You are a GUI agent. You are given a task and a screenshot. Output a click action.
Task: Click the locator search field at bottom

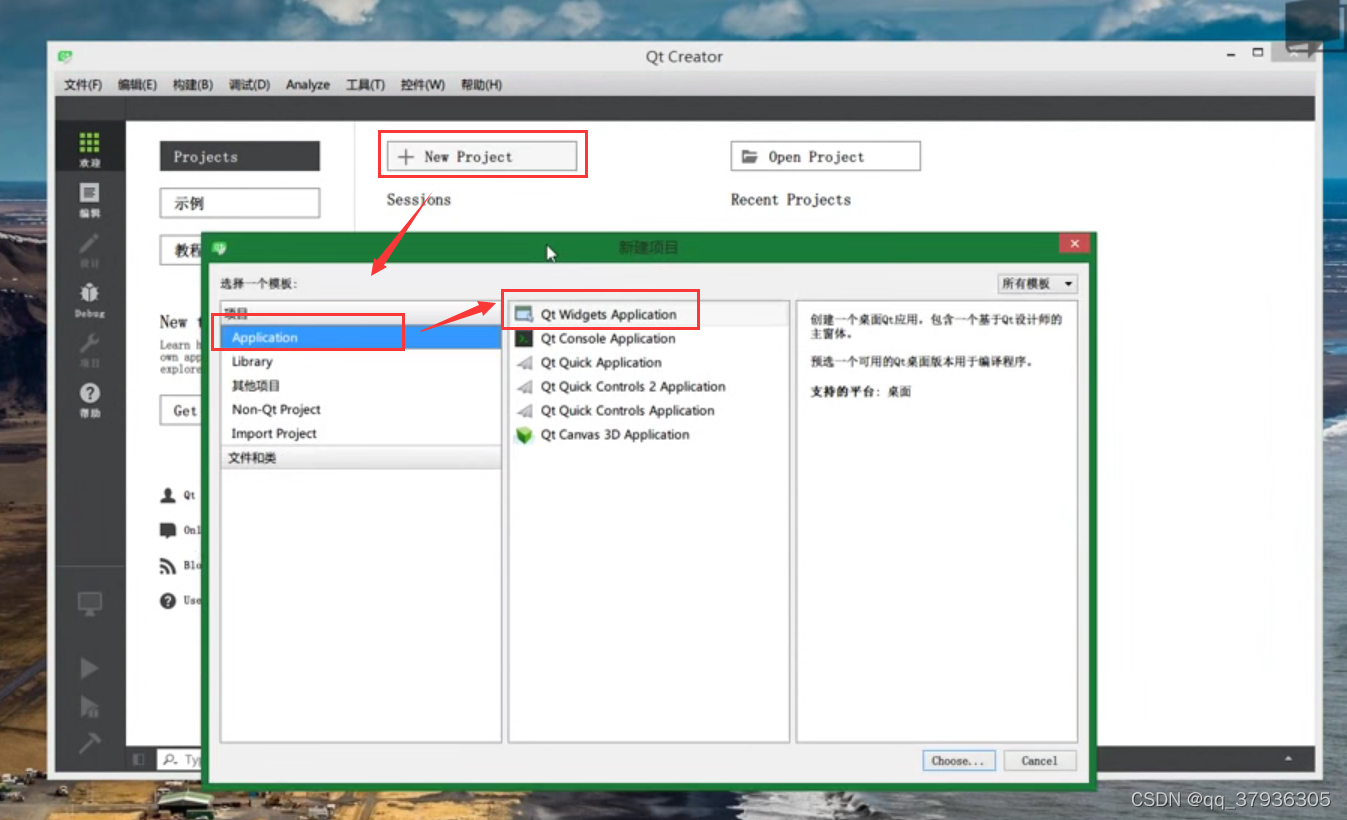click(181, 760)
